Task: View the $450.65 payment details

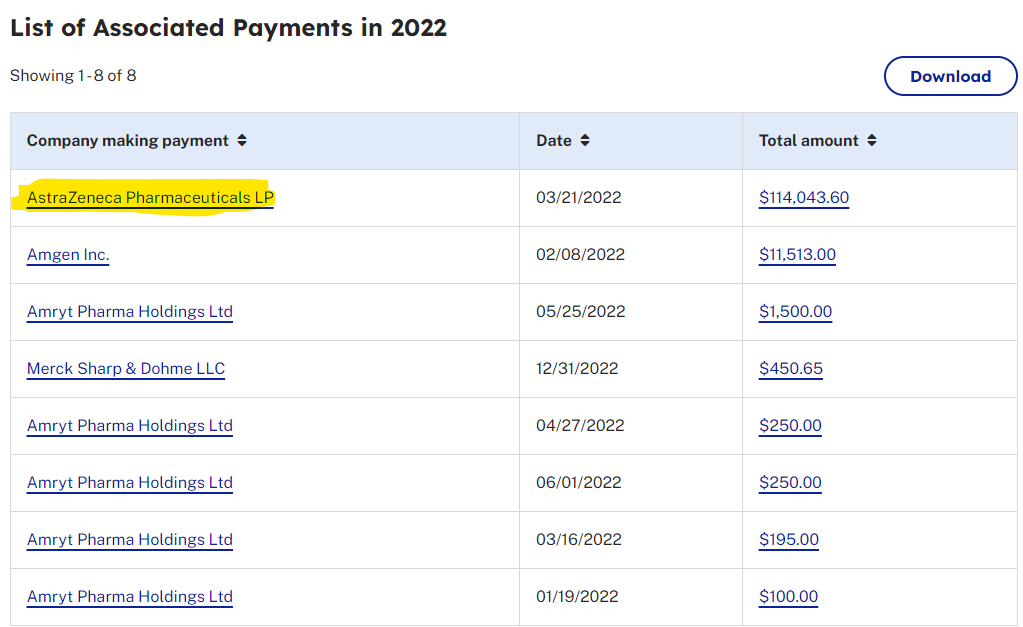Action: pos(791,369)
